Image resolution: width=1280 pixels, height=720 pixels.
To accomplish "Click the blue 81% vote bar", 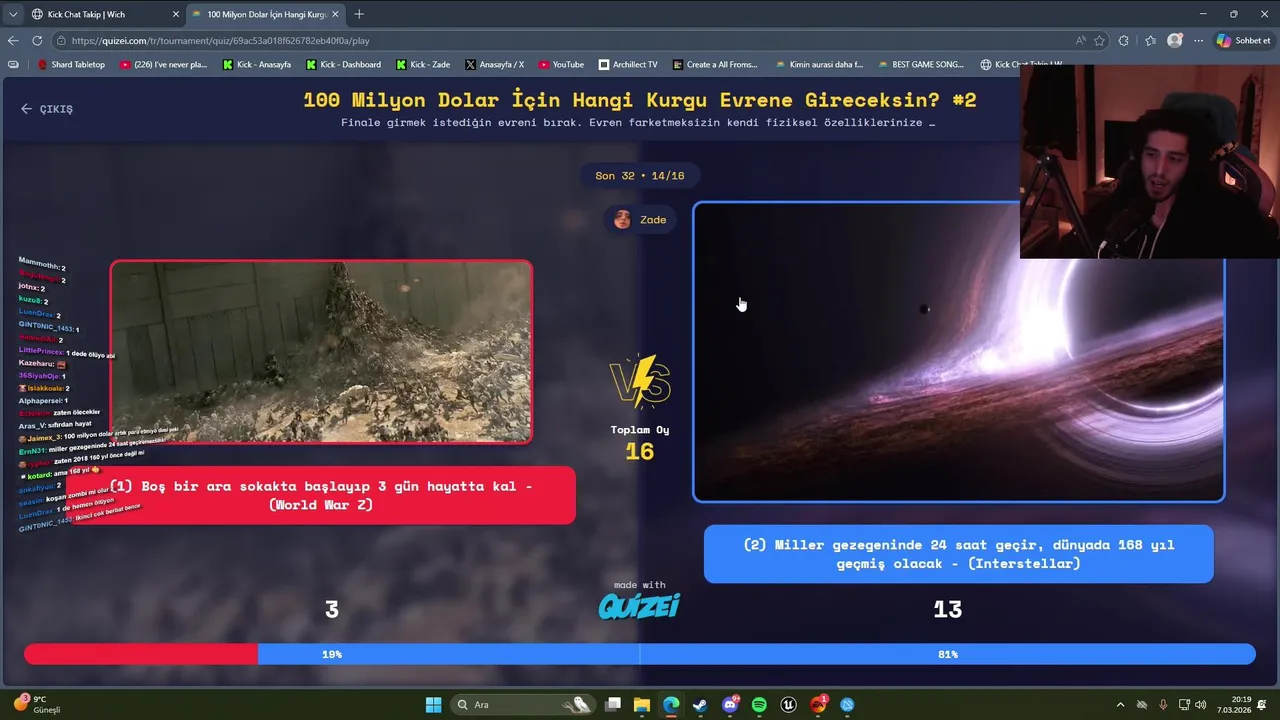I will tap(756, 654).
